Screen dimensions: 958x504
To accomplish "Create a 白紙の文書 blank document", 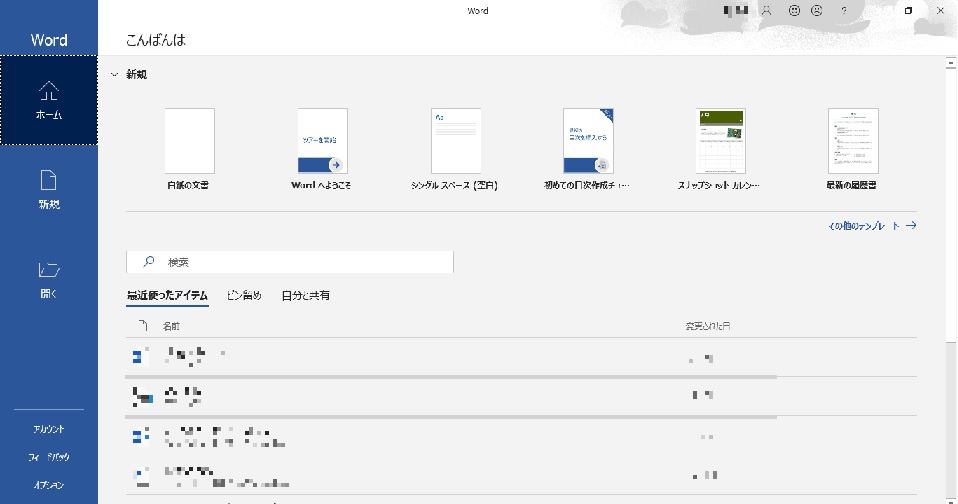I will pyautogui.click(x=189, y=141).
